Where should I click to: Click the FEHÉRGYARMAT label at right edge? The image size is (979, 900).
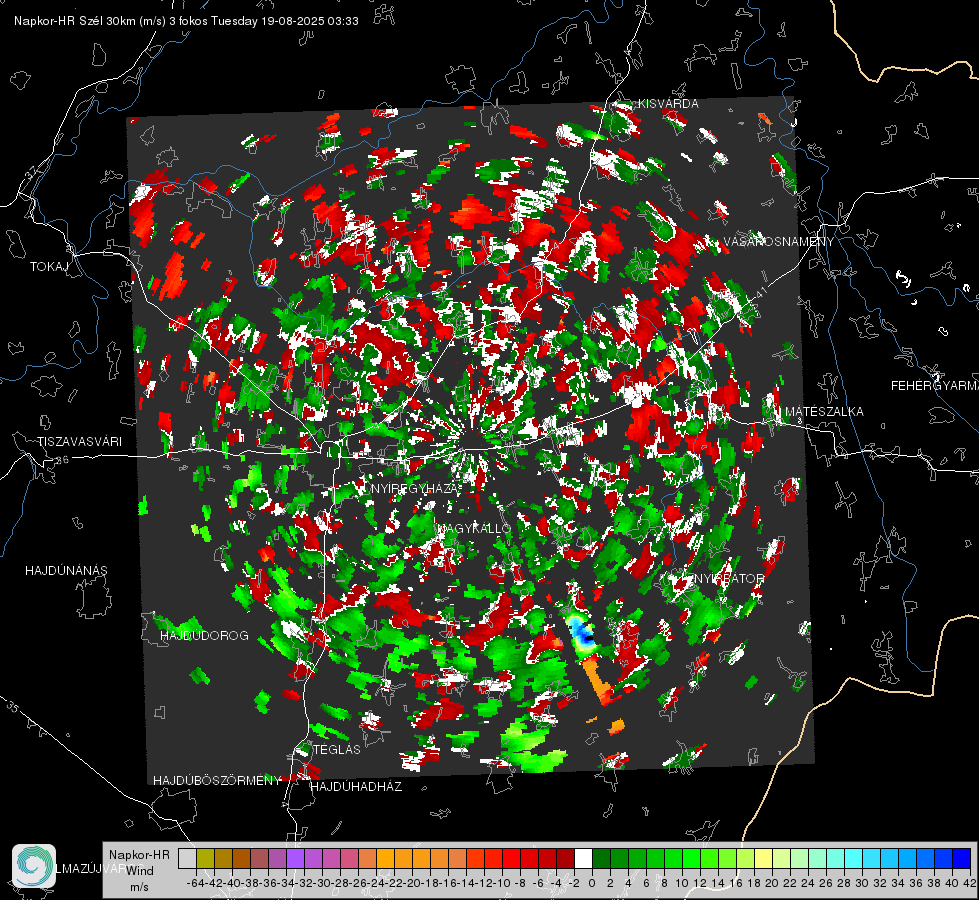[935, 386]
